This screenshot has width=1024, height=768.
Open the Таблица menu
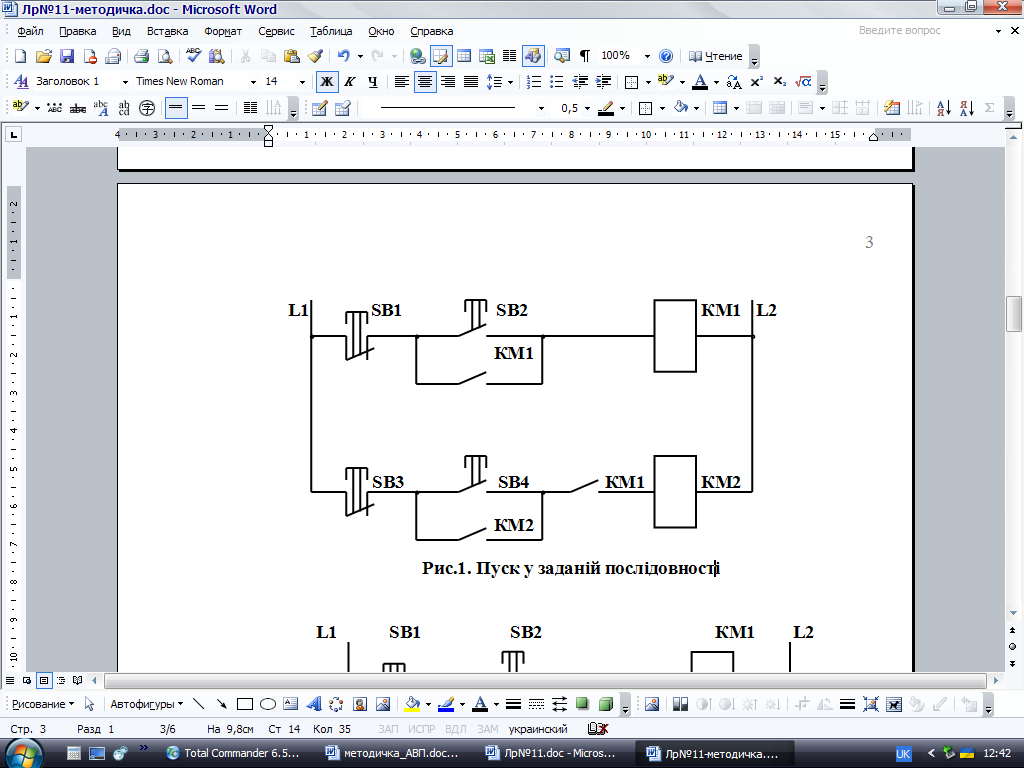coord(330,31)
